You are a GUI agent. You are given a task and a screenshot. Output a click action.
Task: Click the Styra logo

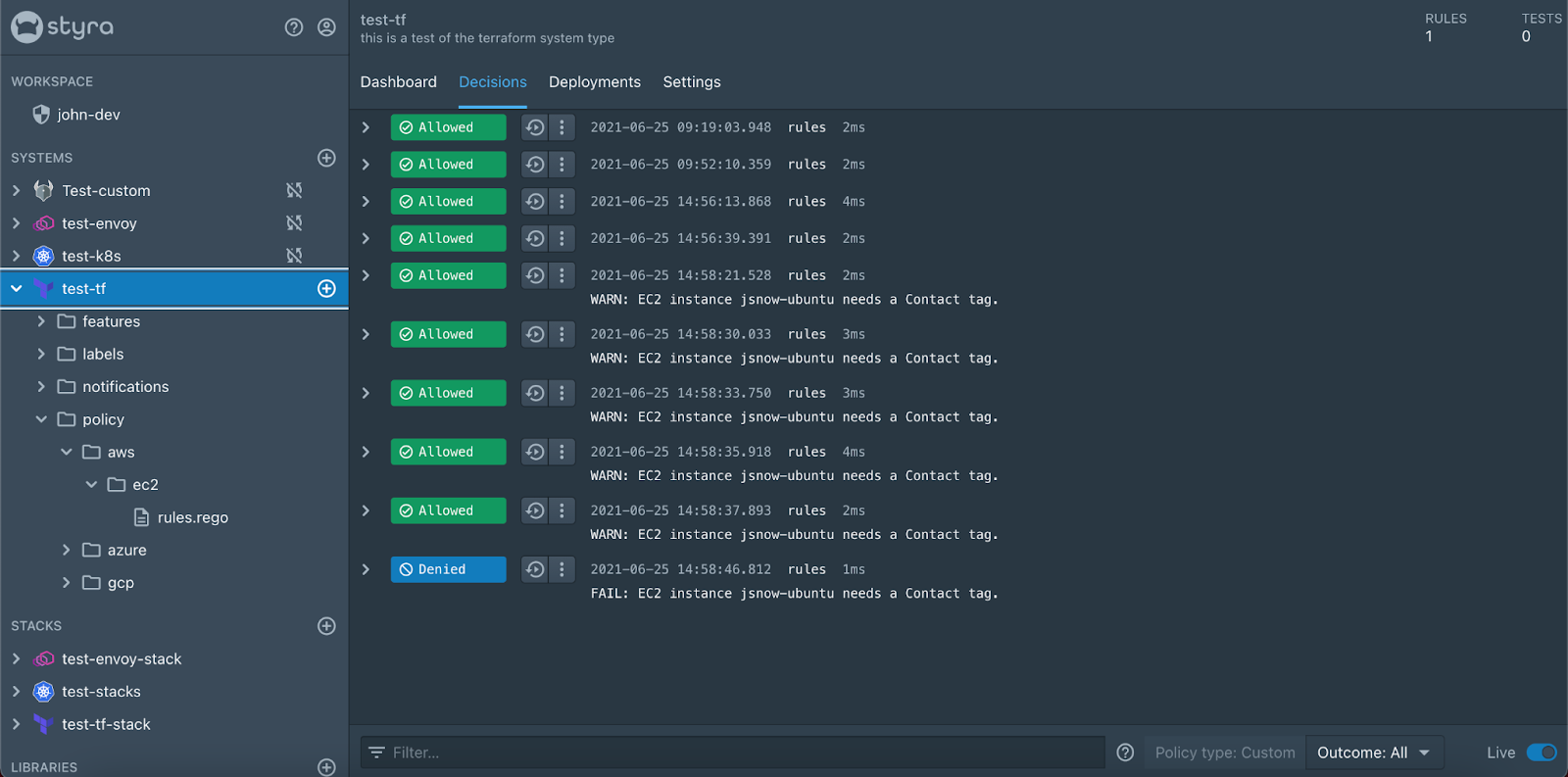(x=63, y=26)
